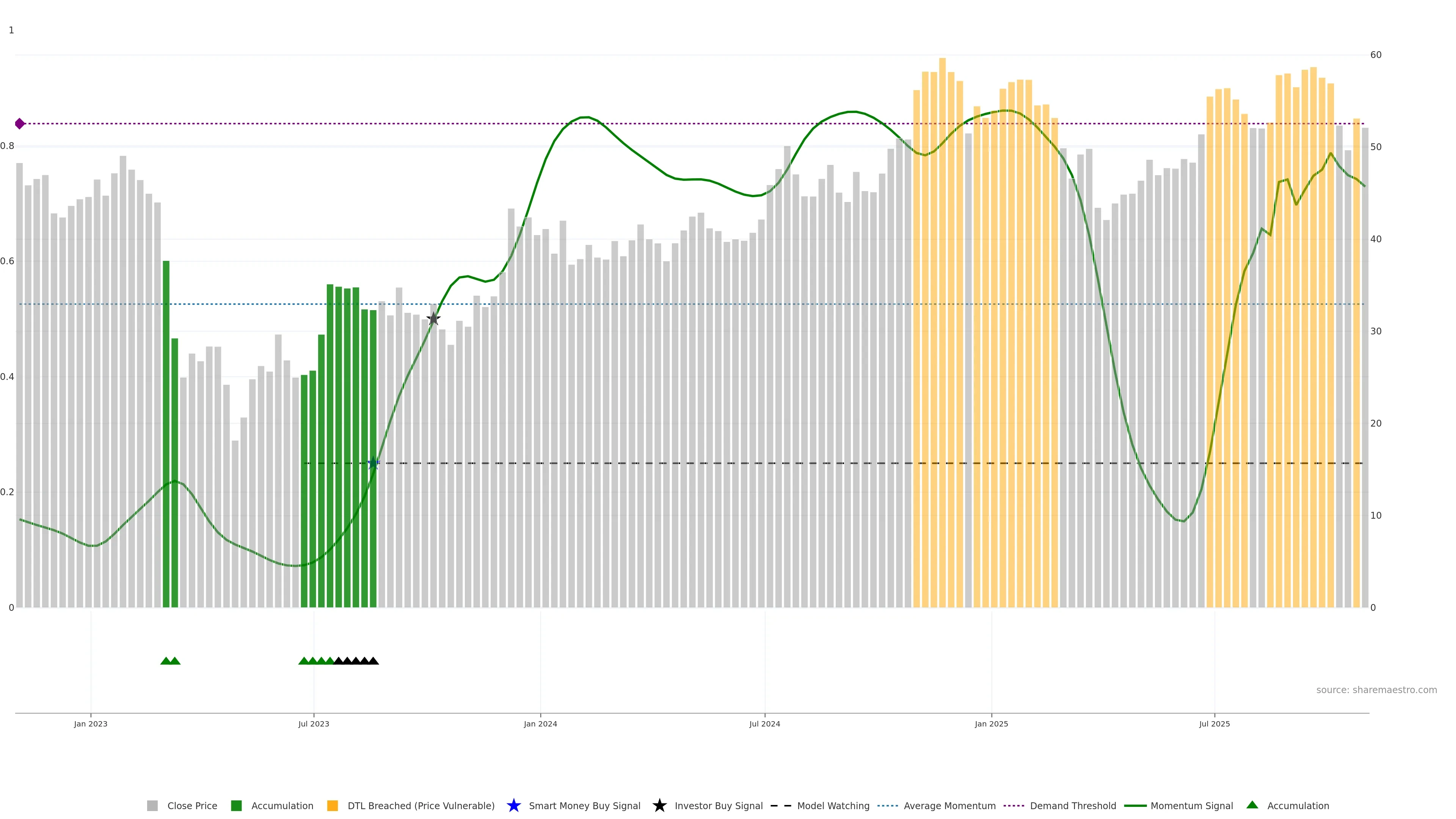
Task: Click the purple Demand Threshold diamond marker
Action: 20,124
